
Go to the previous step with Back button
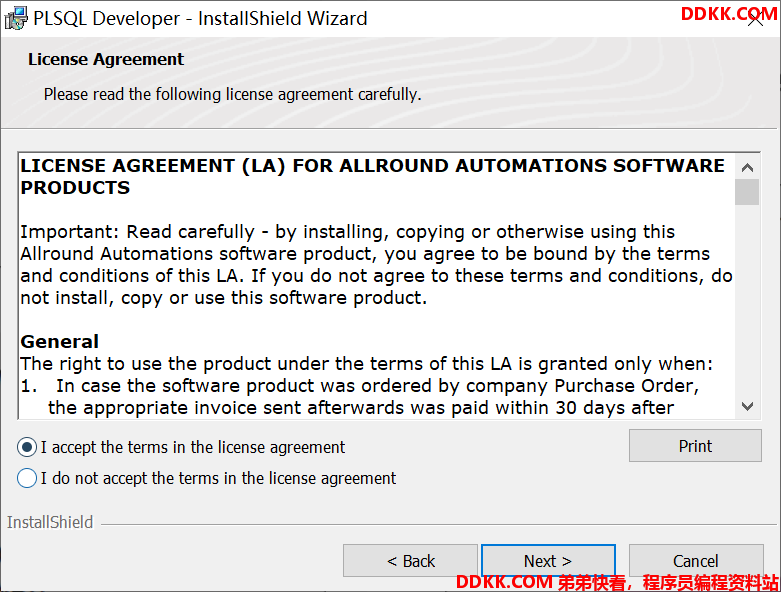(x=410, y=561)
